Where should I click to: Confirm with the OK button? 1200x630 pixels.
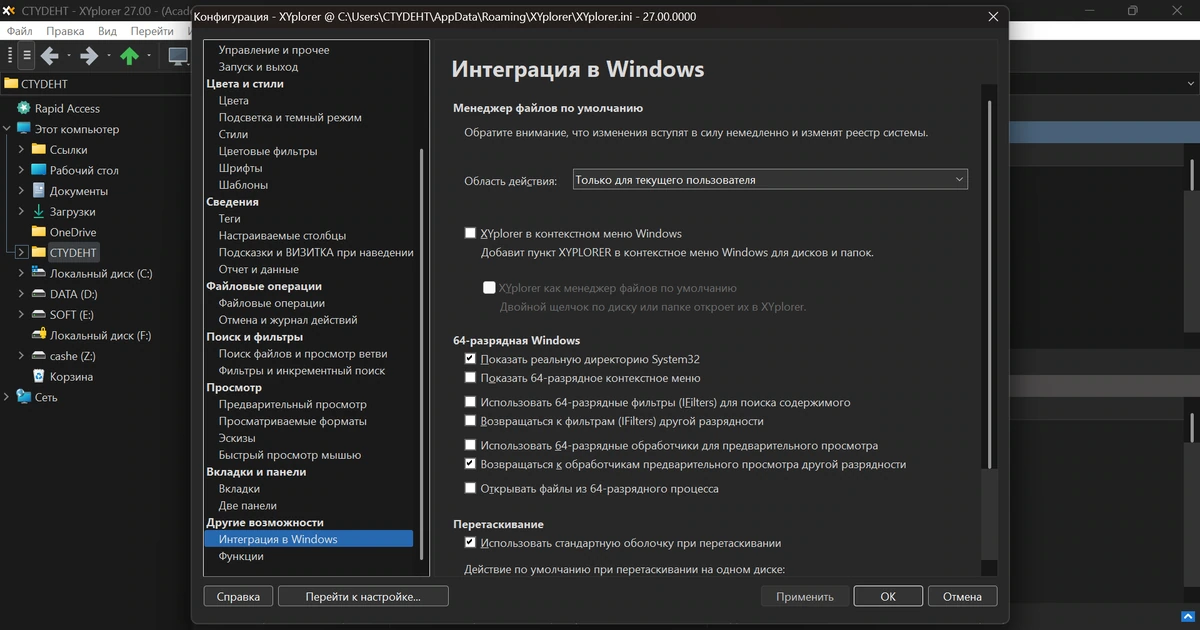888,597
